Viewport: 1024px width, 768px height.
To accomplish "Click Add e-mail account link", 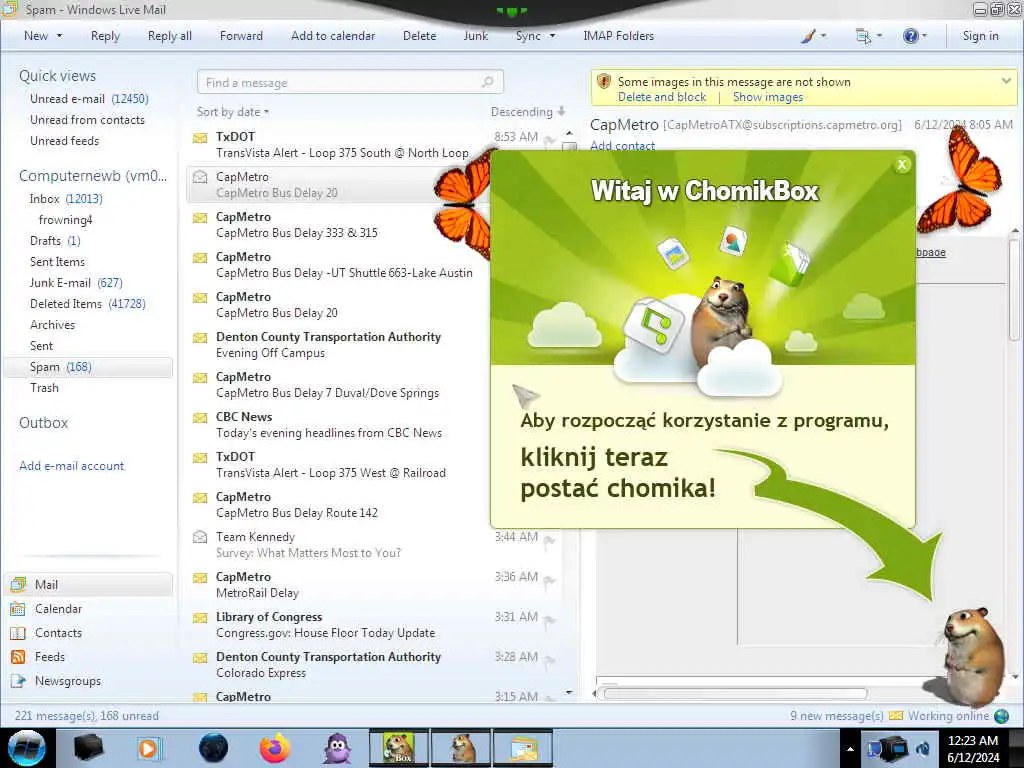I will click(x=71, y=466).
